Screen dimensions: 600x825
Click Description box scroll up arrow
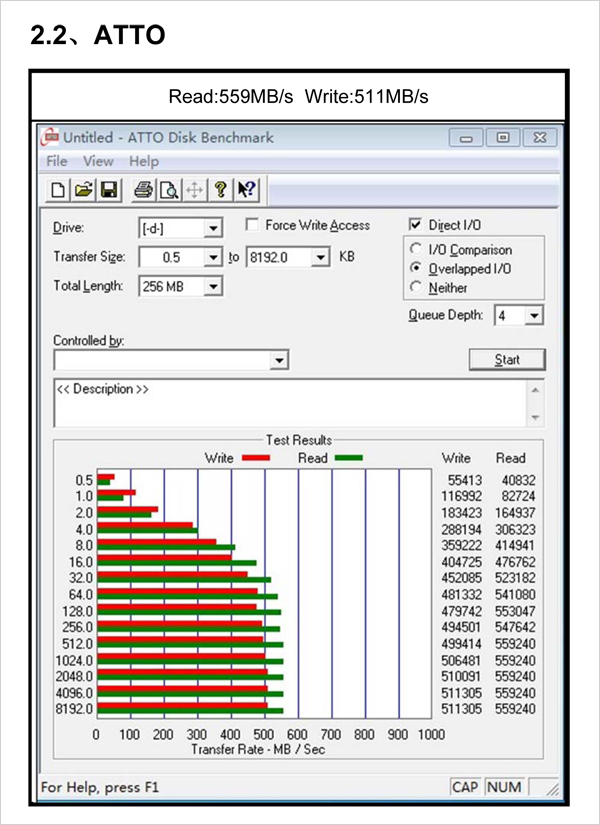click(536, 390)
